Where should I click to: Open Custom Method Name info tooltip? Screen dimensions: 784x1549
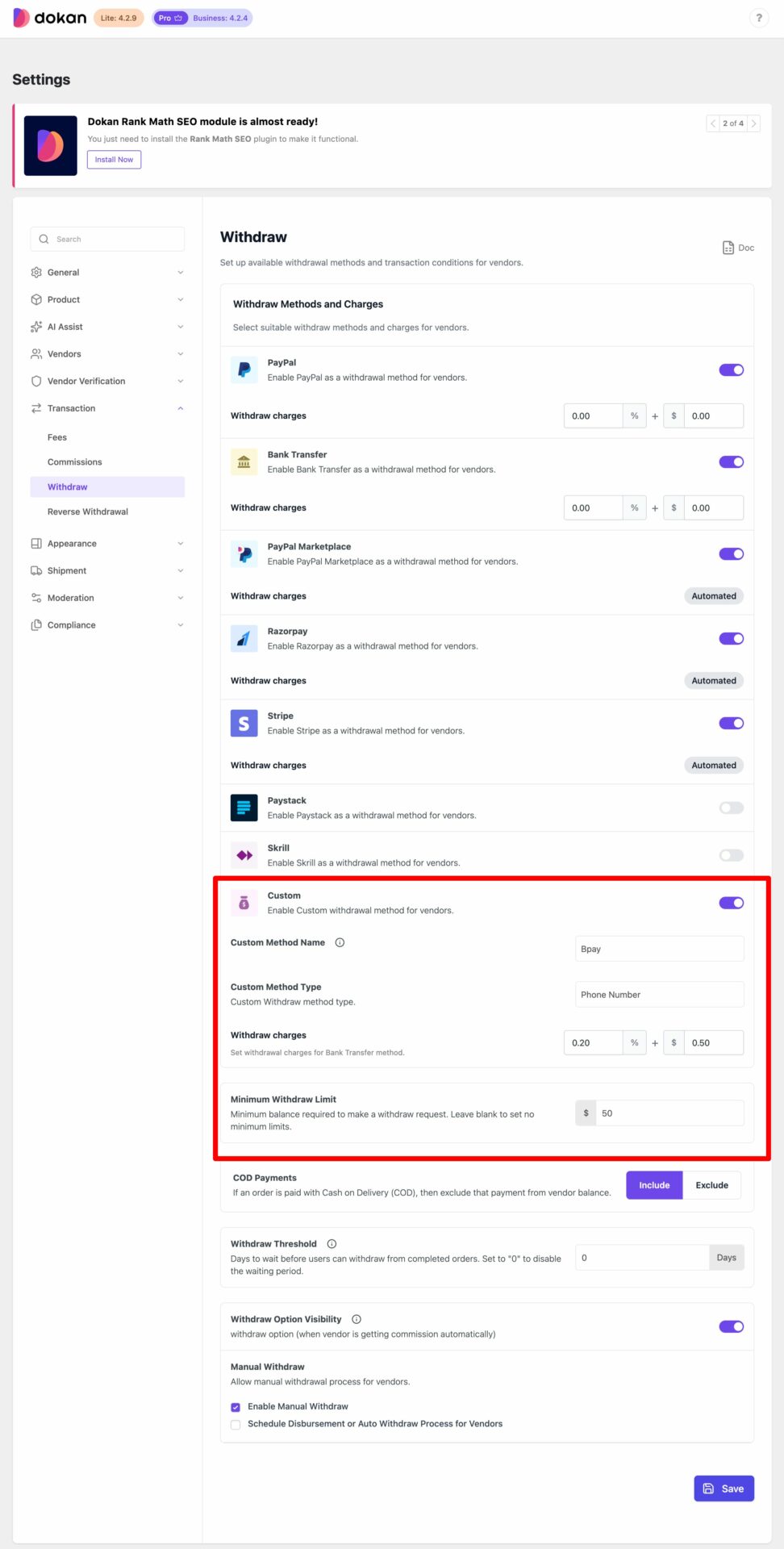click(340, 942)
